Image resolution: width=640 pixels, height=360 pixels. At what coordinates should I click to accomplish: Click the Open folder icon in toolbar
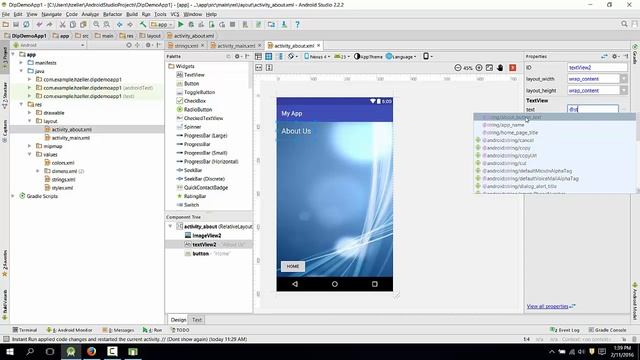point(6,24)
